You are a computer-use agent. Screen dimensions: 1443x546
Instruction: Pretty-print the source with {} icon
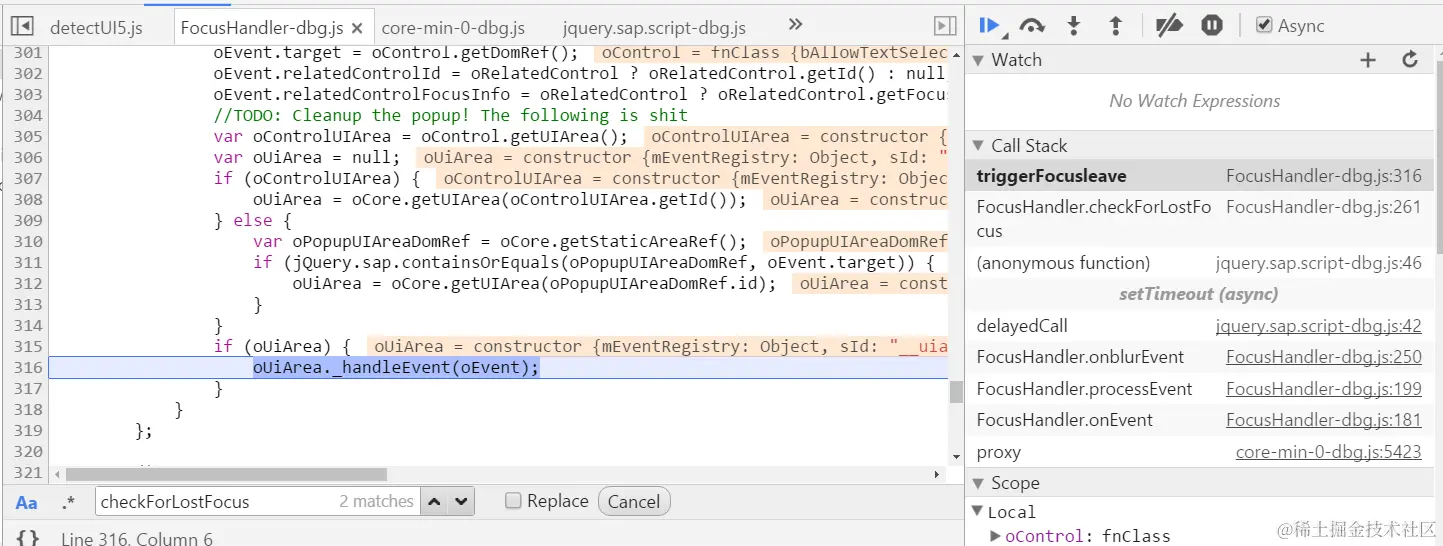point(27,538)
